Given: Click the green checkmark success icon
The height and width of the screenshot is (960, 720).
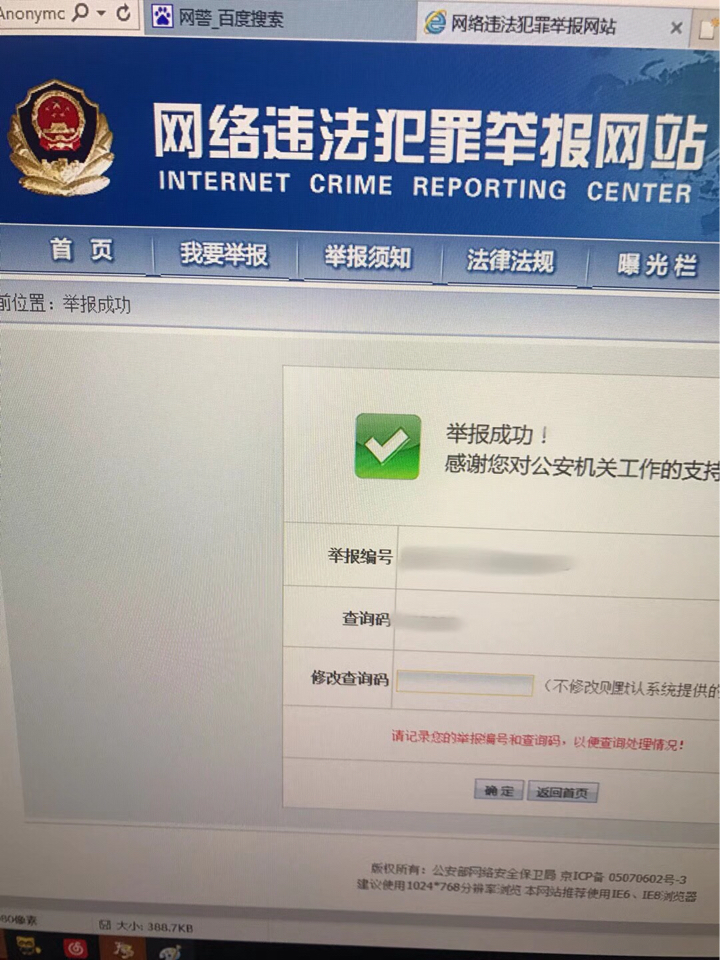Looking at the screenshot, I should tap(388, 446).
